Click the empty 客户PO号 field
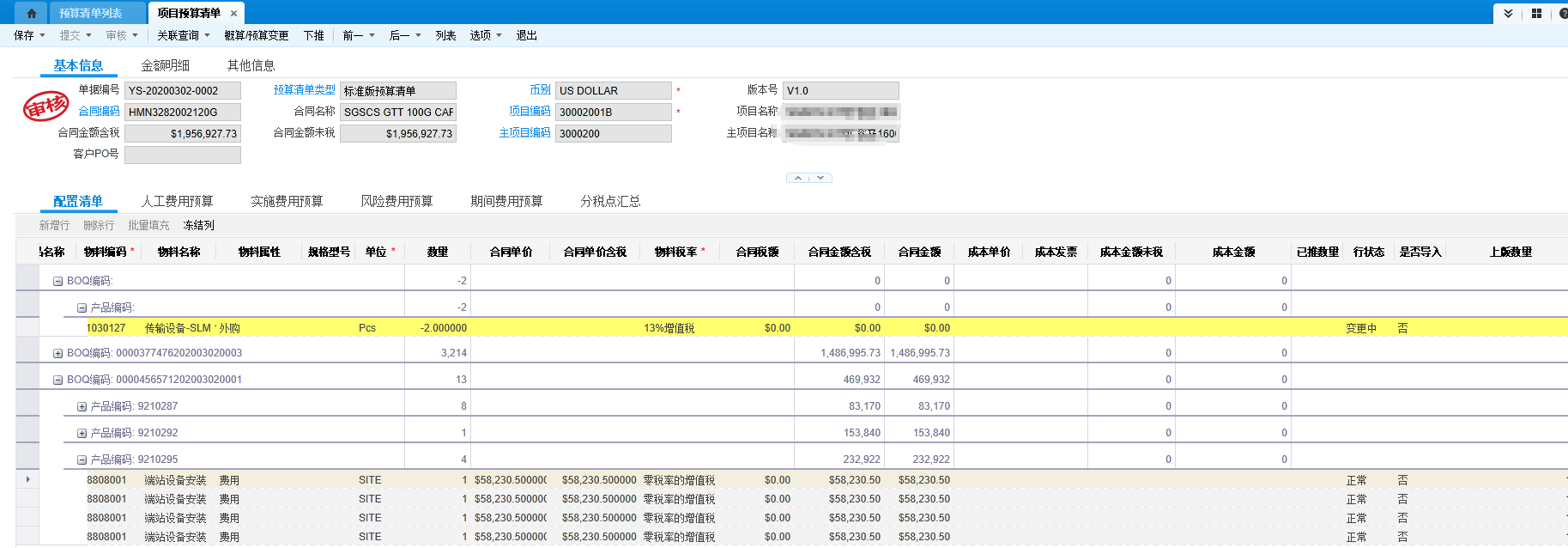The height and width of the screenshot is (548, 1568). tap(183, 155)
